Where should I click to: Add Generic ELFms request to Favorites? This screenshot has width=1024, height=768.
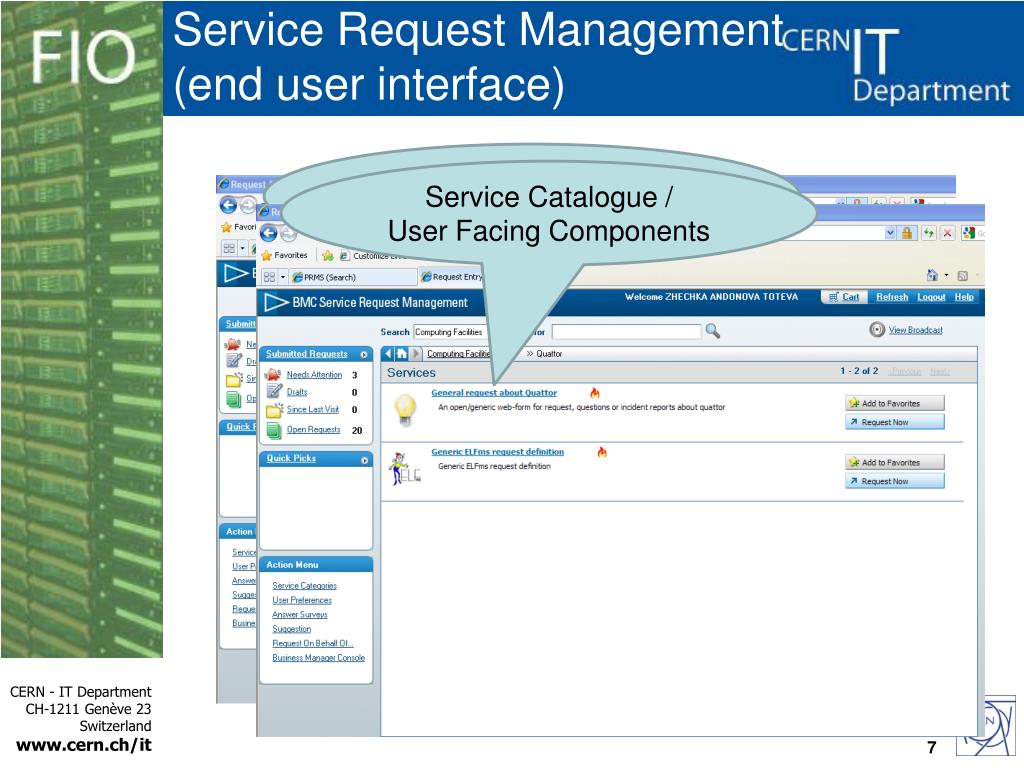(x=894, y=462)
